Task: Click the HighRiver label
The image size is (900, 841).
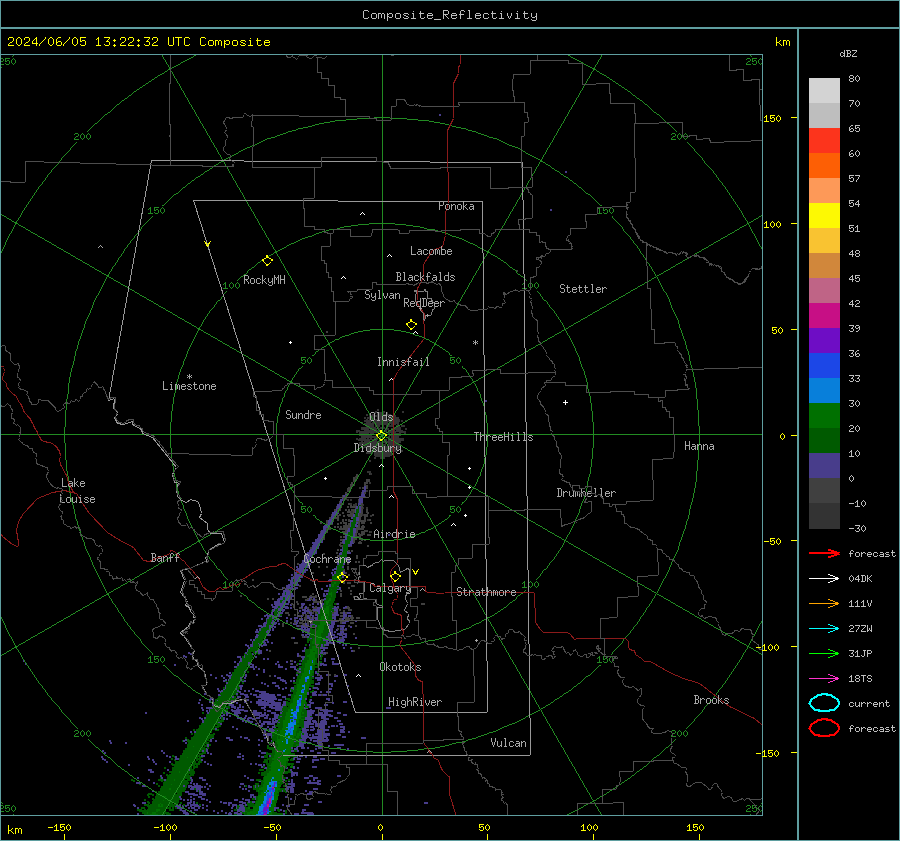Action: tap(415, 702)
